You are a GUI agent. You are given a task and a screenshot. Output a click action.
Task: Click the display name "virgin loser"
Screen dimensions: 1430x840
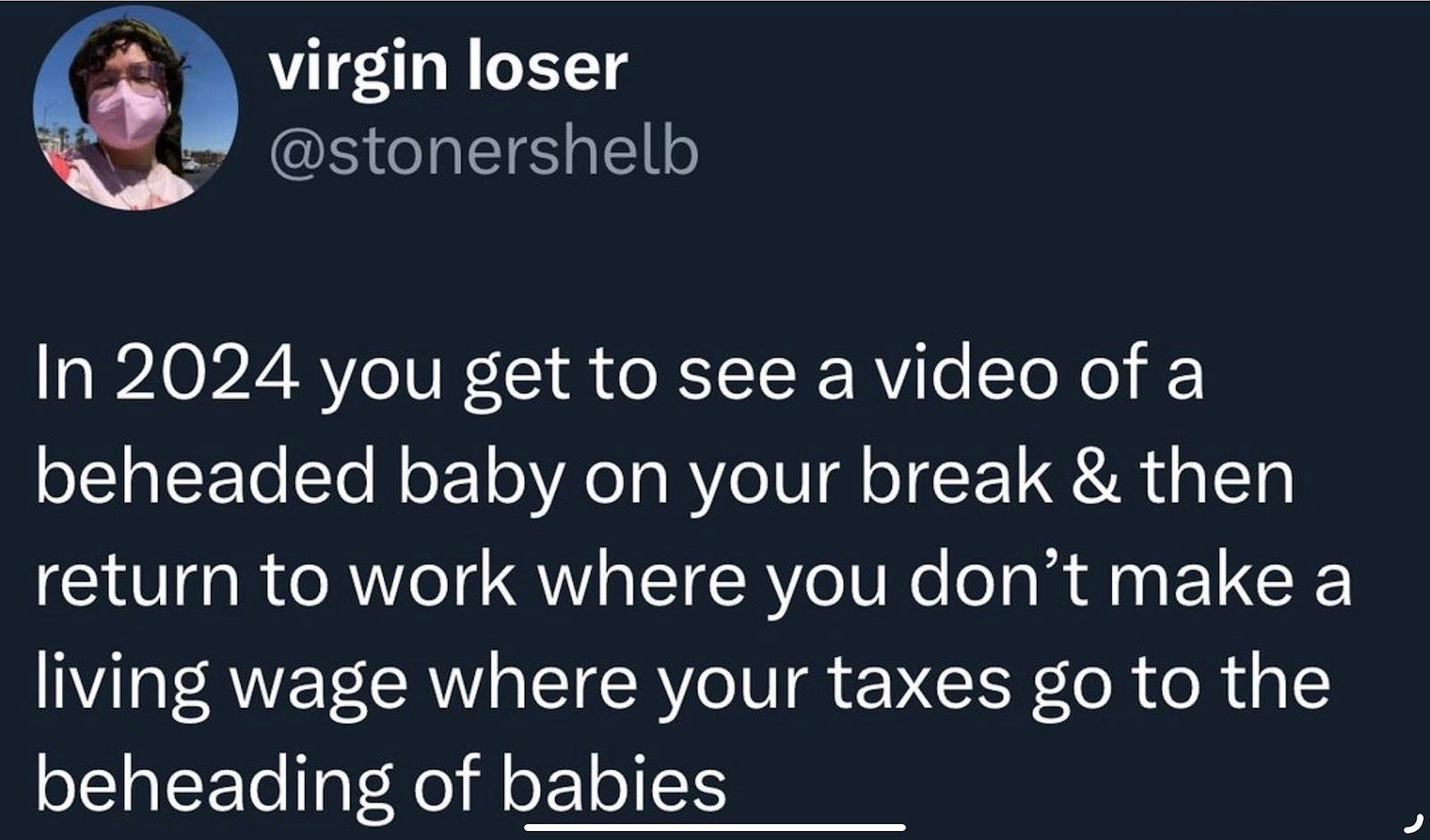coord(449,70)
